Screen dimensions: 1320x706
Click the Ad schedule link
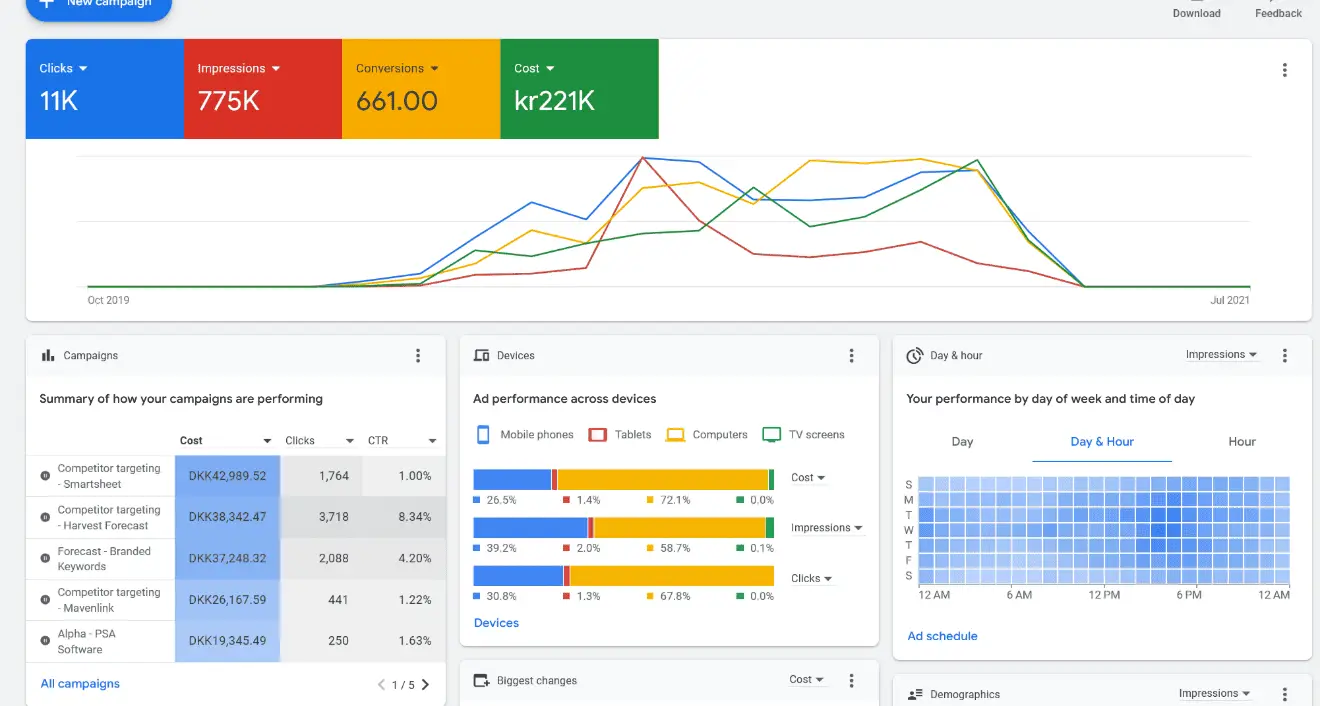click(942, 635)
